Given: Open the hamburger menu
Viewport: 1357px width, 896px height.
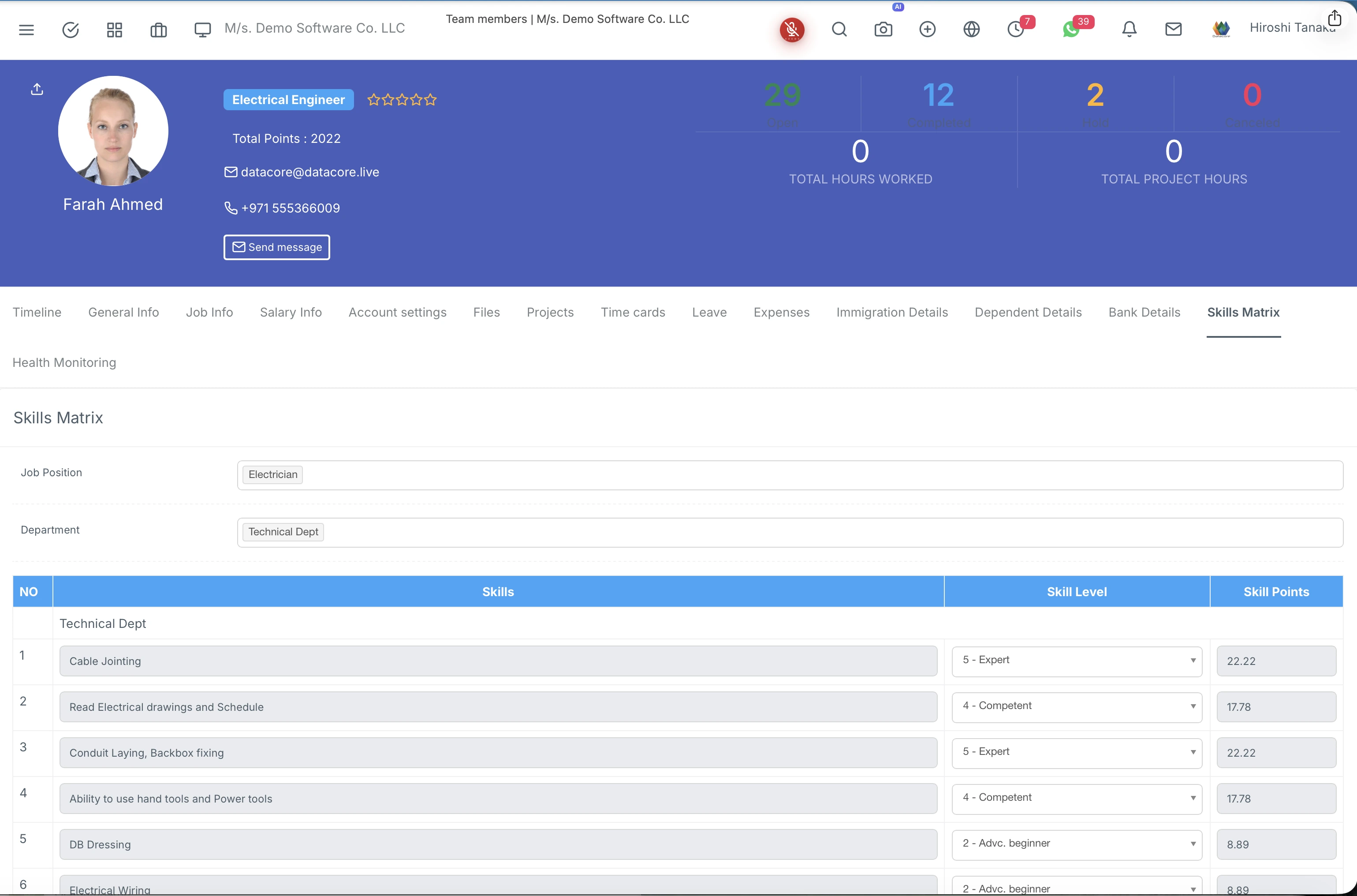Looking at the screenshot, I should click(26, 30).
